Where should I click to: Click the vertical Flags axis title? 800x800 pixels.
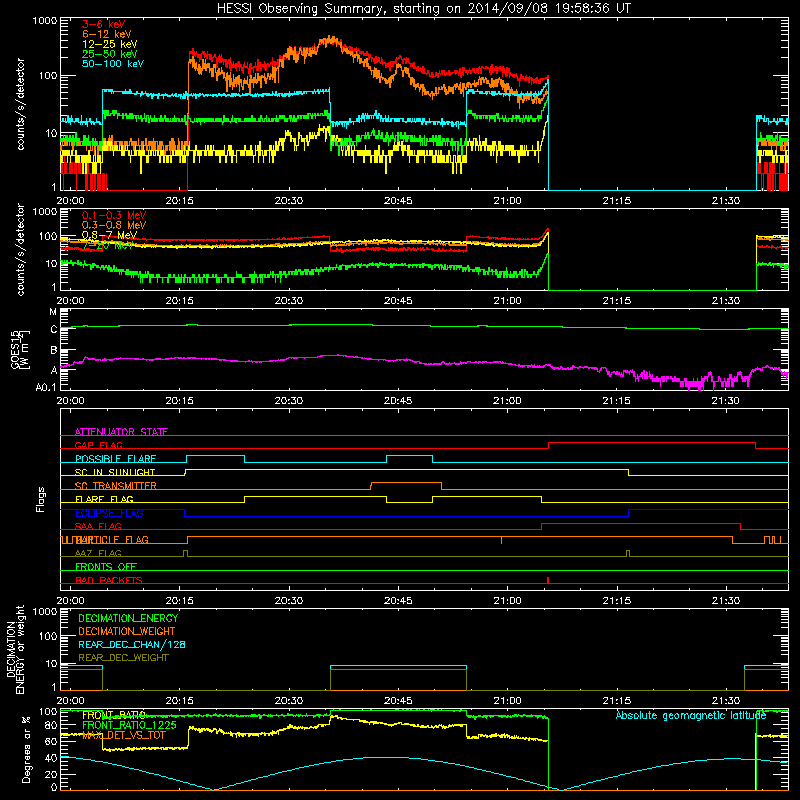click(41, 499)
